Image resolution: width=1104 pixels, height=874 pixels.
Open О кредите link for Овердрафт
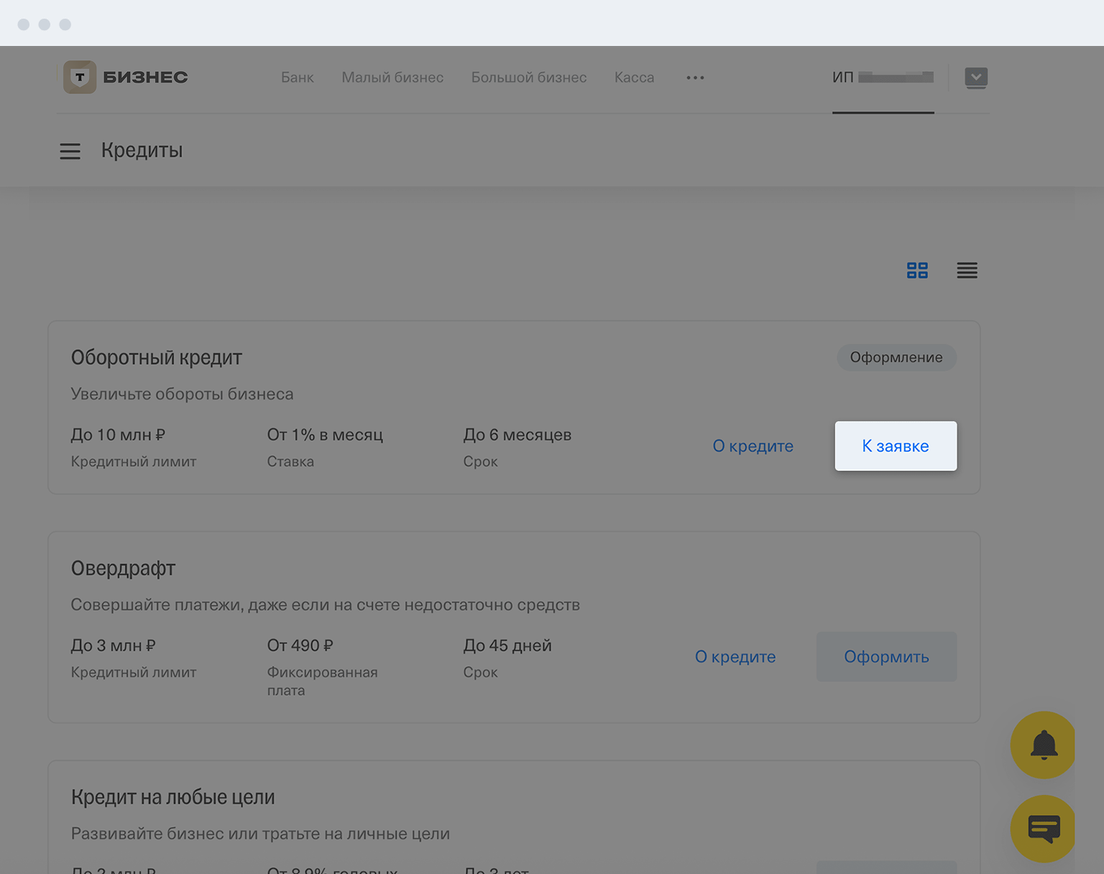click(735, 657)
